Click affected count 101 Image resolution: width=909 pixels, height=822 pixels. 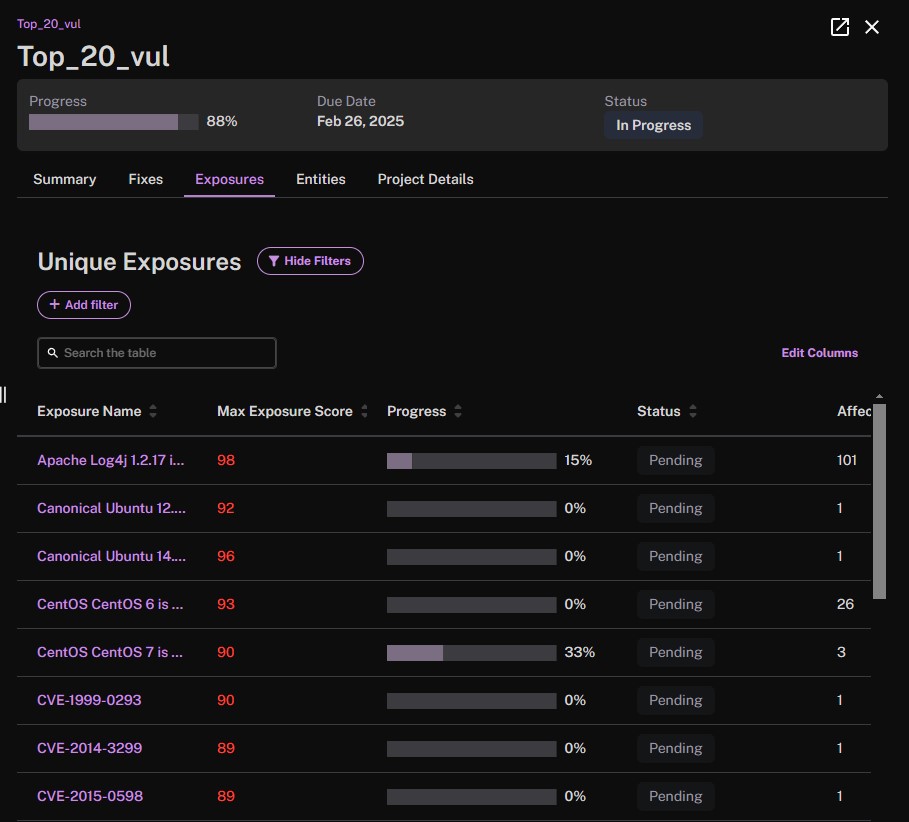(x=846, y=460)
